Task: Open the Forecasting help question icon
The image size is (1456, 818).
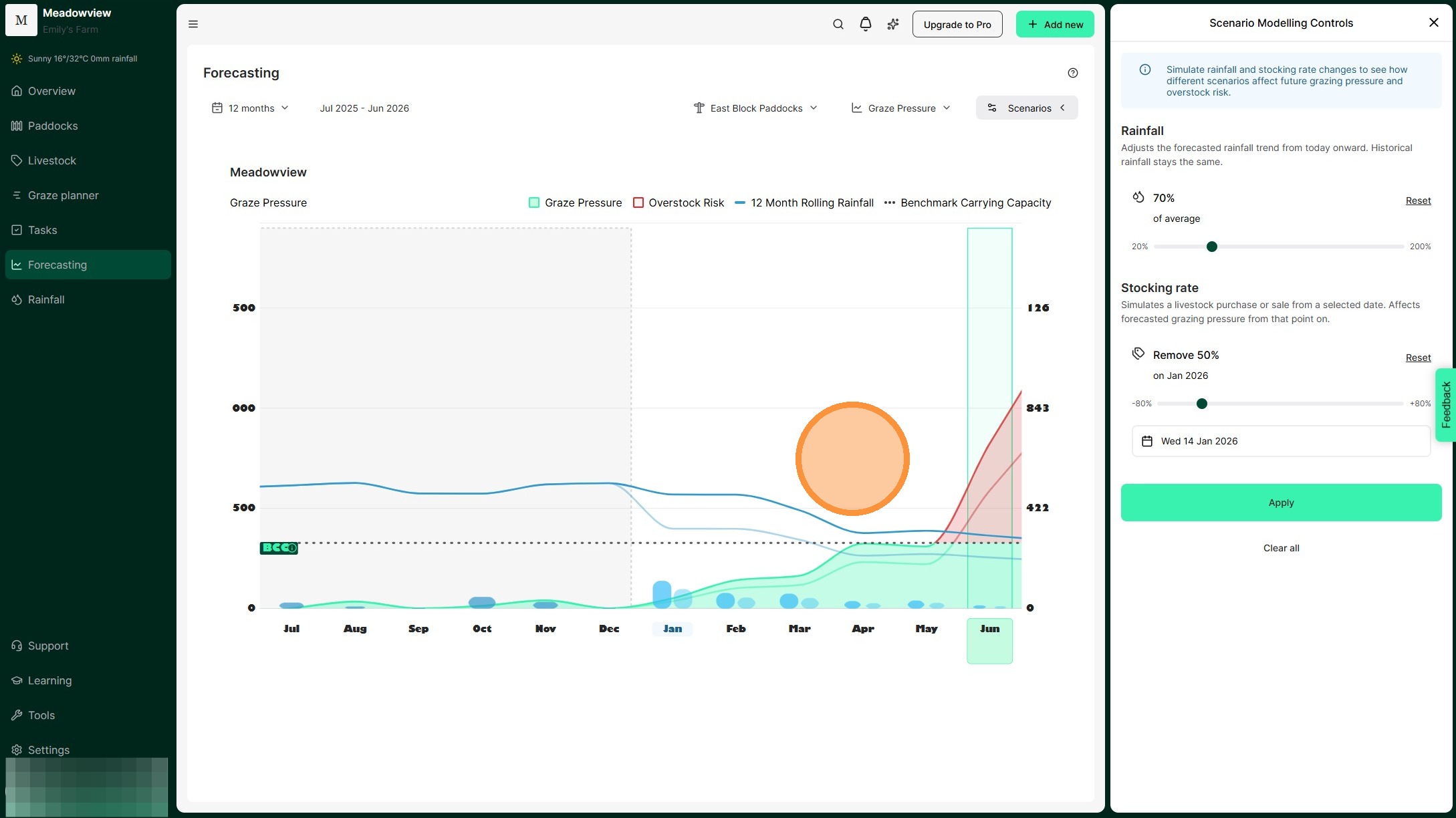Action: click(1072, 73)
